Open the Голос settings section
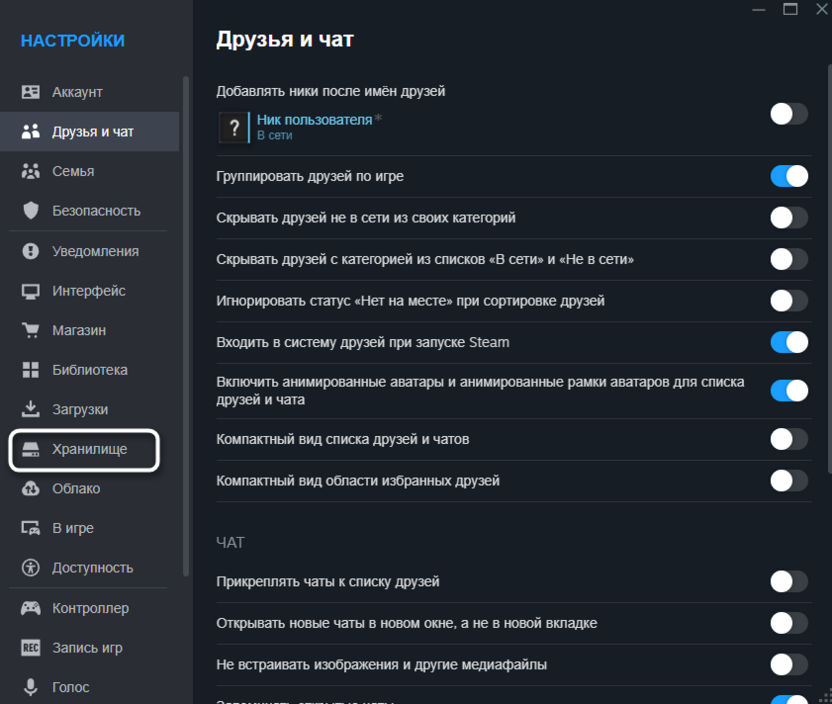Viewport: 832px width, 704px height. (x=89, y=687)
